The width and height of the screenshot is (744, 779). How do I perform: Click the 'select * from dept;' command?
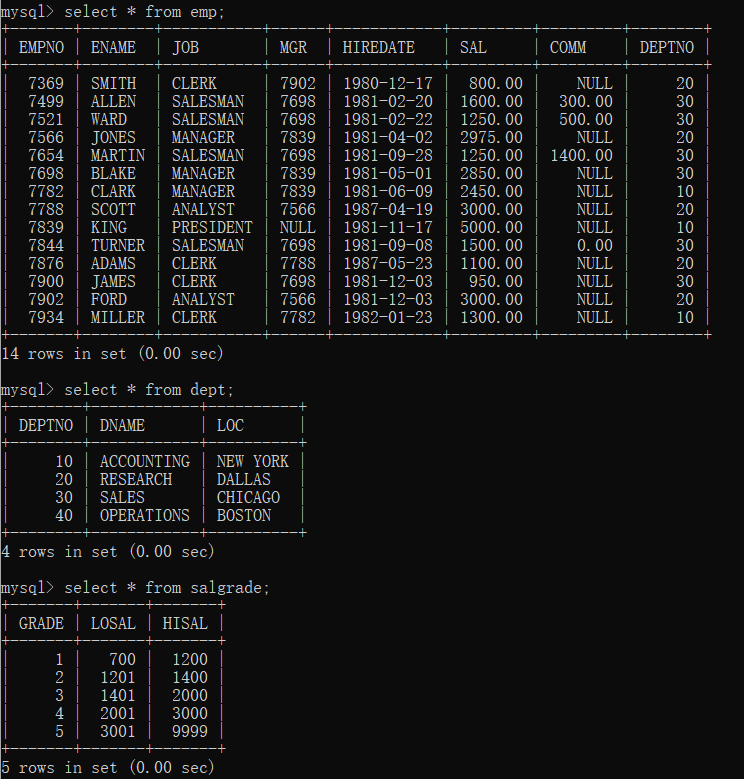(149, 390)
